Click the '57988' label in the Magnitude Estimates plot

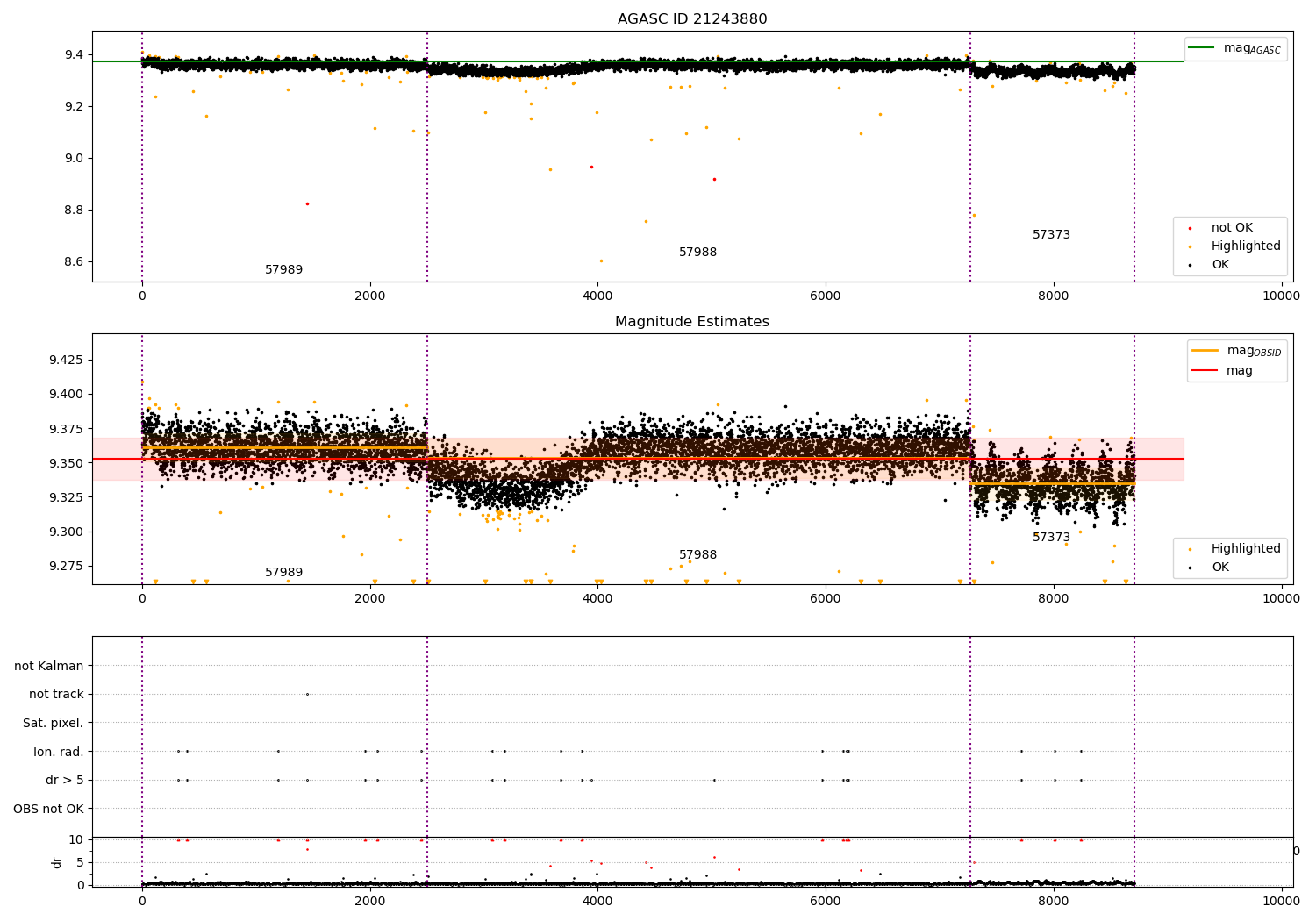[x=697, y=555]
